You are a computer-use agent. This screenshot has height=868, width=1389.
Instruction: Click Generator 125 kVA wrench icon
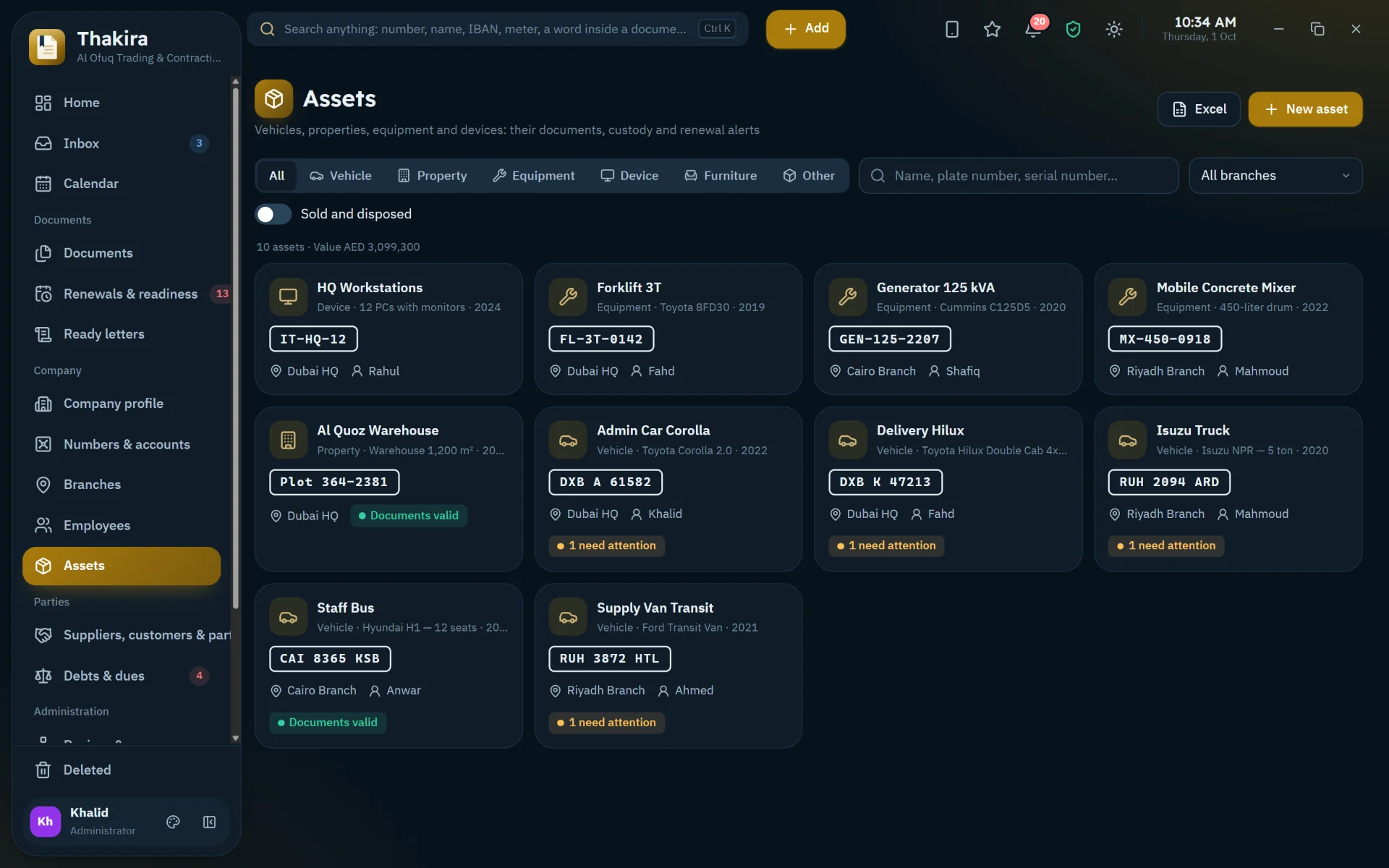848,297
